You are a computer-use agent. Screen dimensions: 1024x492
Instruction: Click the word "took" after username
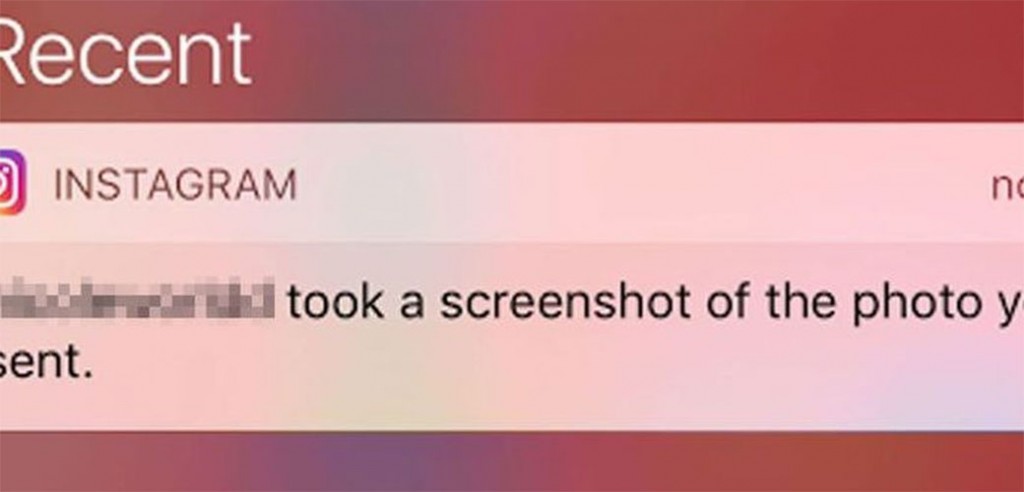click(x=335, y=302)
